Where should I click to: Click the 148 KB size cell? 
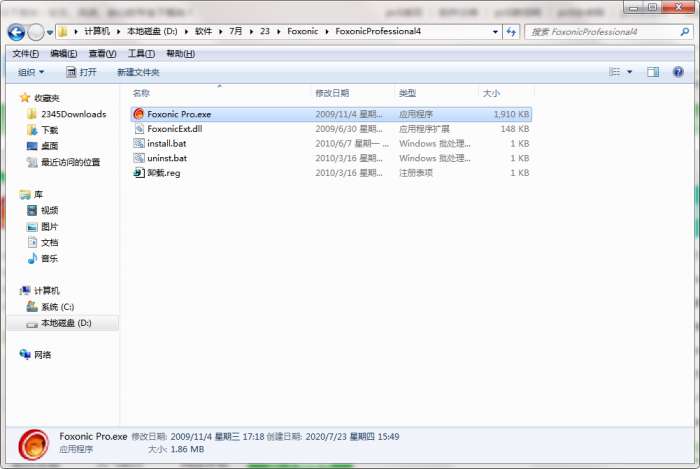pyautogui.click(x=515, y=129)
